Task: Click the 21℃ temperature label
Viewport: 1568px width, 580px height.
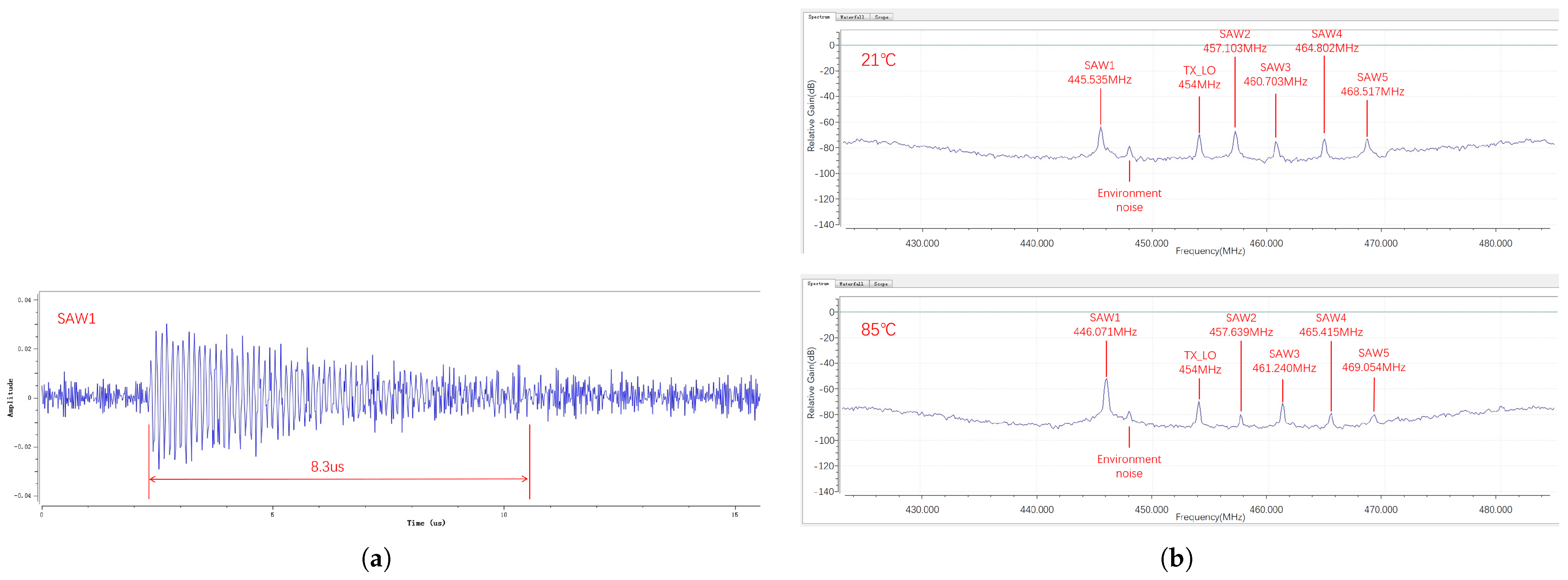Action: 878,60
